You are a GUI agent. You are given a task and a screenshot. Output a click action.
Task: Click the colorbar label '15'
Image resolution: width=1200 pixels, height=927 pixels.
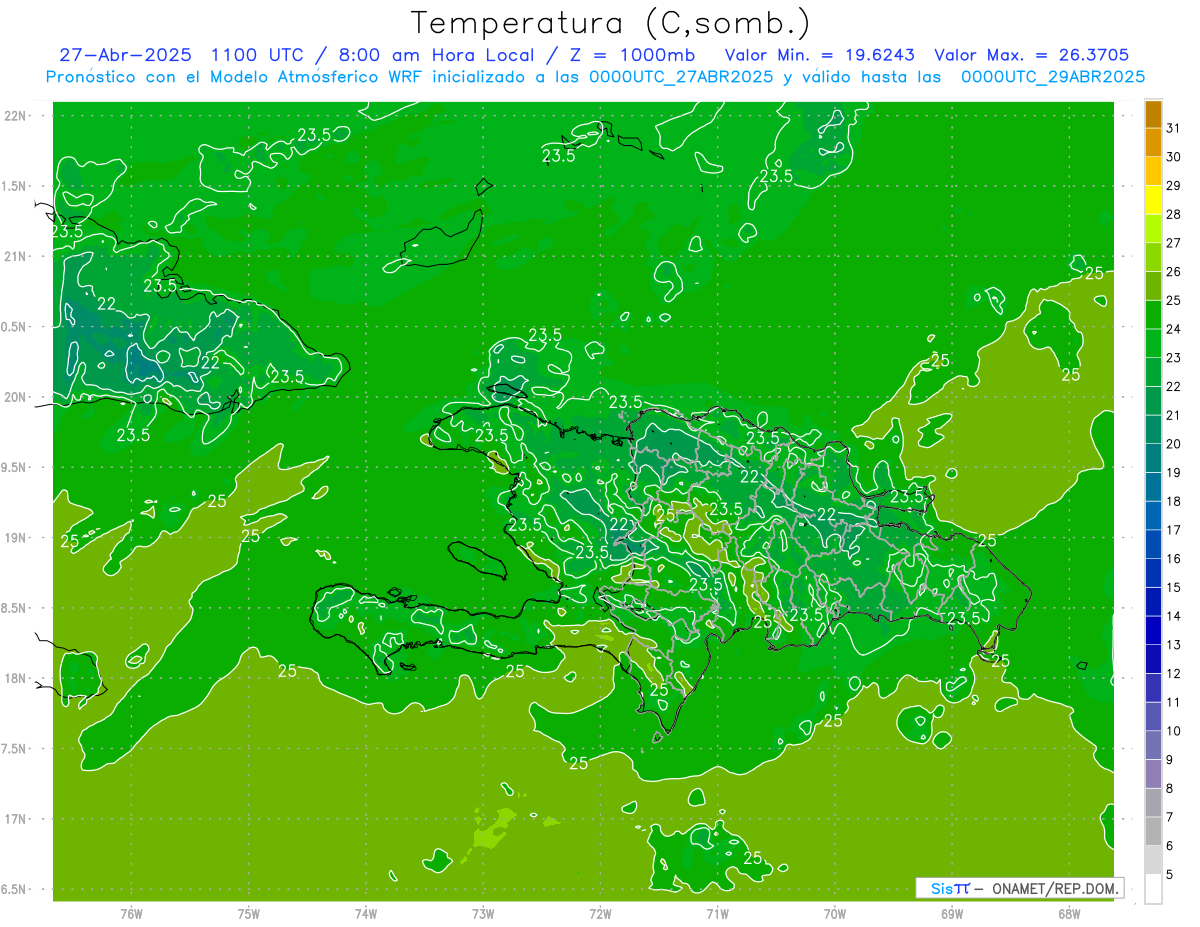[x=1174, y=588]
